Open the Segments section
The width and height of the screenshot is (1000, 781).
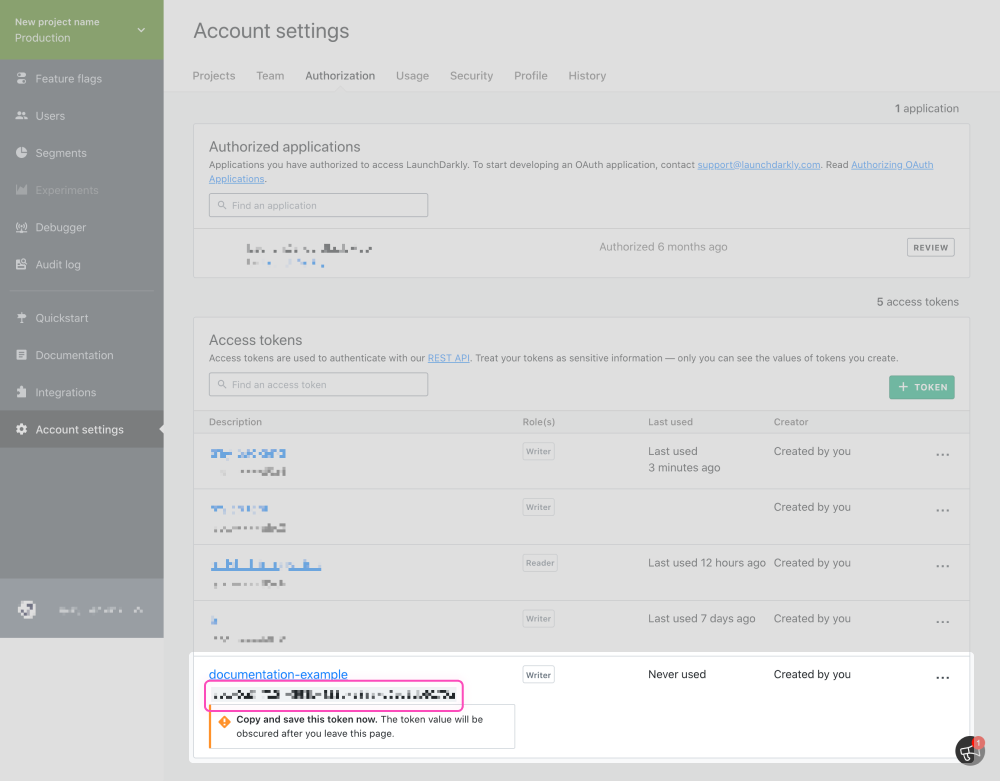click(57, 152)
